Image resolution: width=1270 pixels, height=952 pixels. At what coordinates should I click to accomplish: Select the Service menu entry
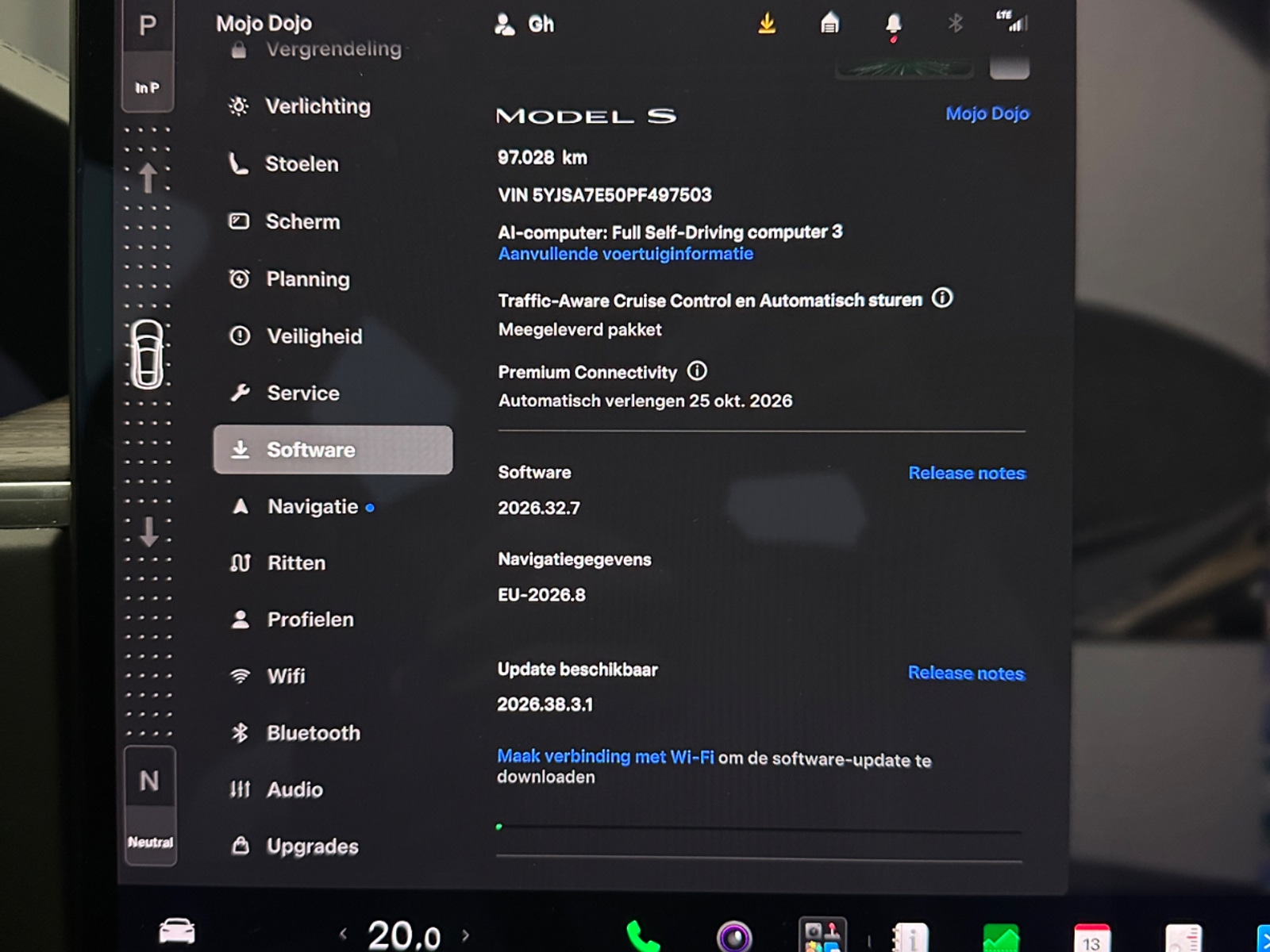click(x=284, y=393)
